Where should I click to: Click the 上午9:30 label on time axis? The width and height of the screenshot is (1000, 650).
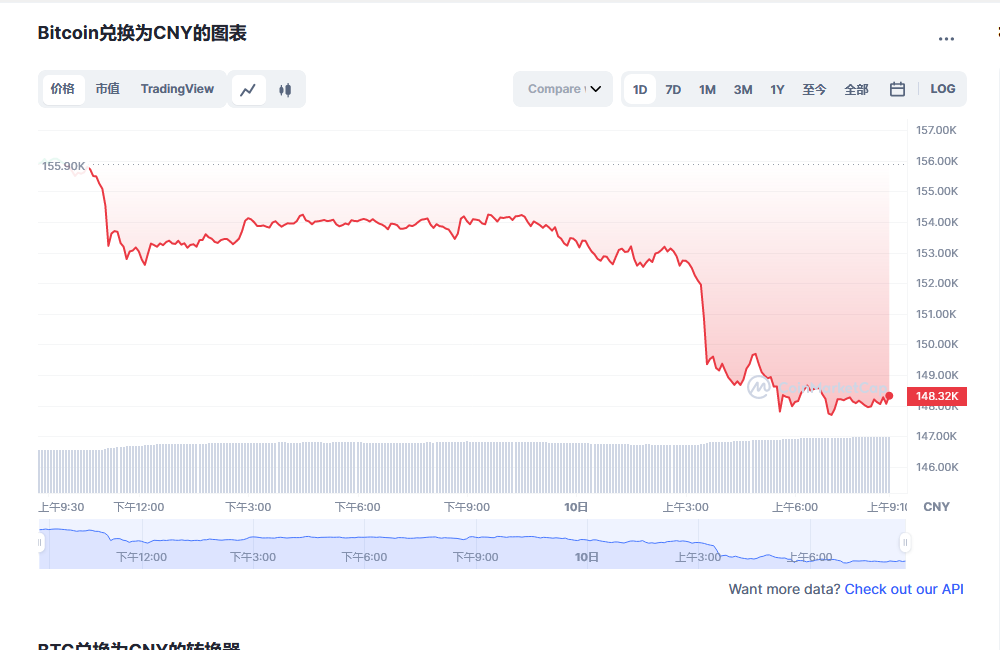coord(61,507)
